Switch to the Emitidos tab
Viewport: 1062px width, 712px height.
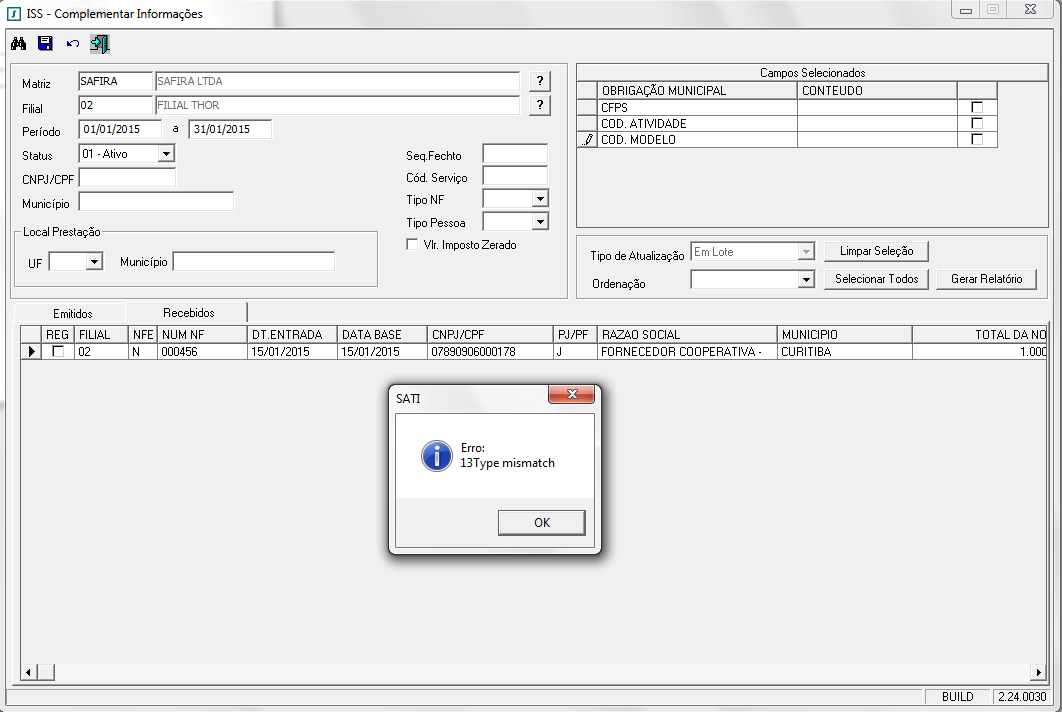coord(72,314)
